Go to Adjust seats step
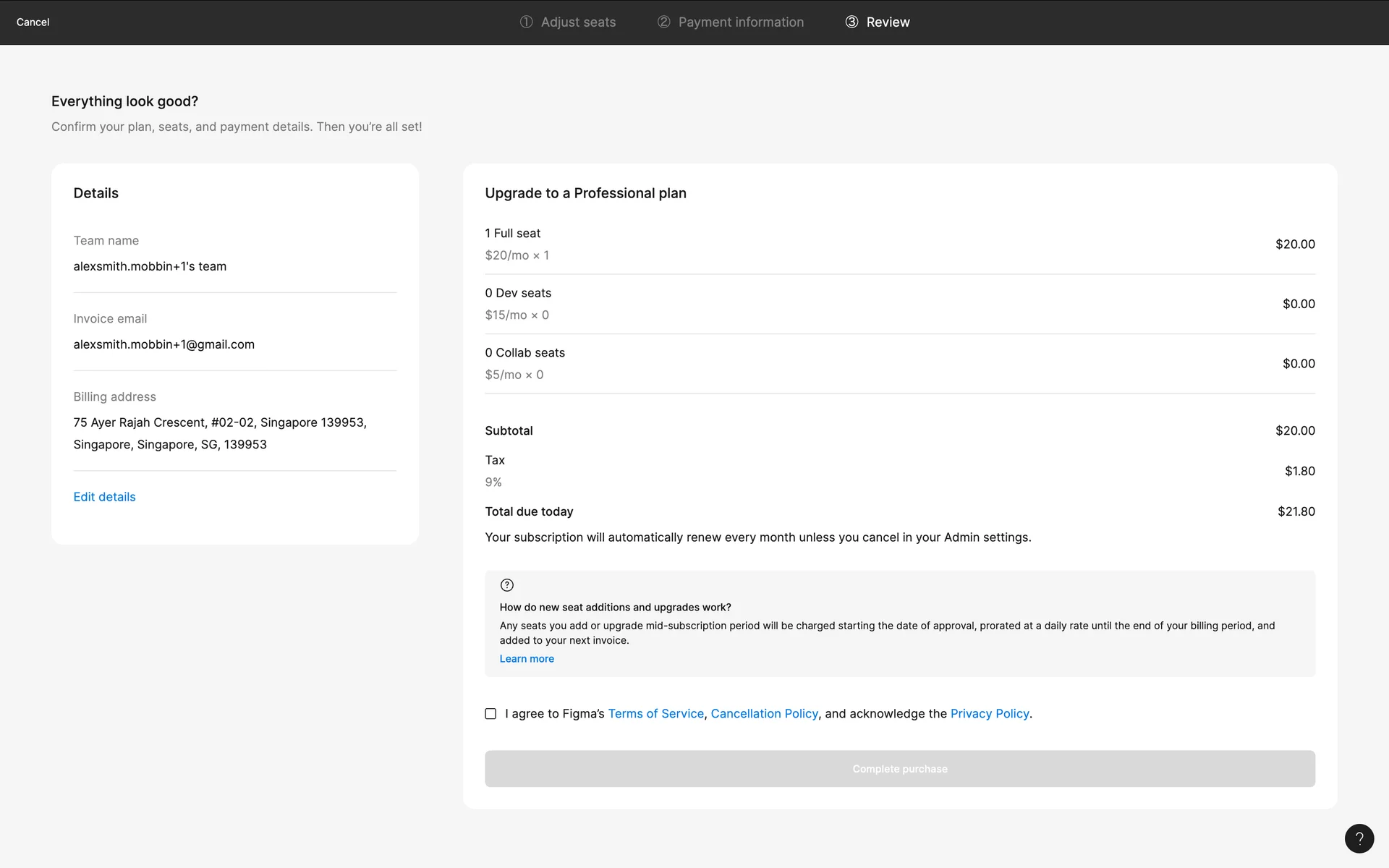The height and width of the screenshot is (868, 1389). coord(578,22)
